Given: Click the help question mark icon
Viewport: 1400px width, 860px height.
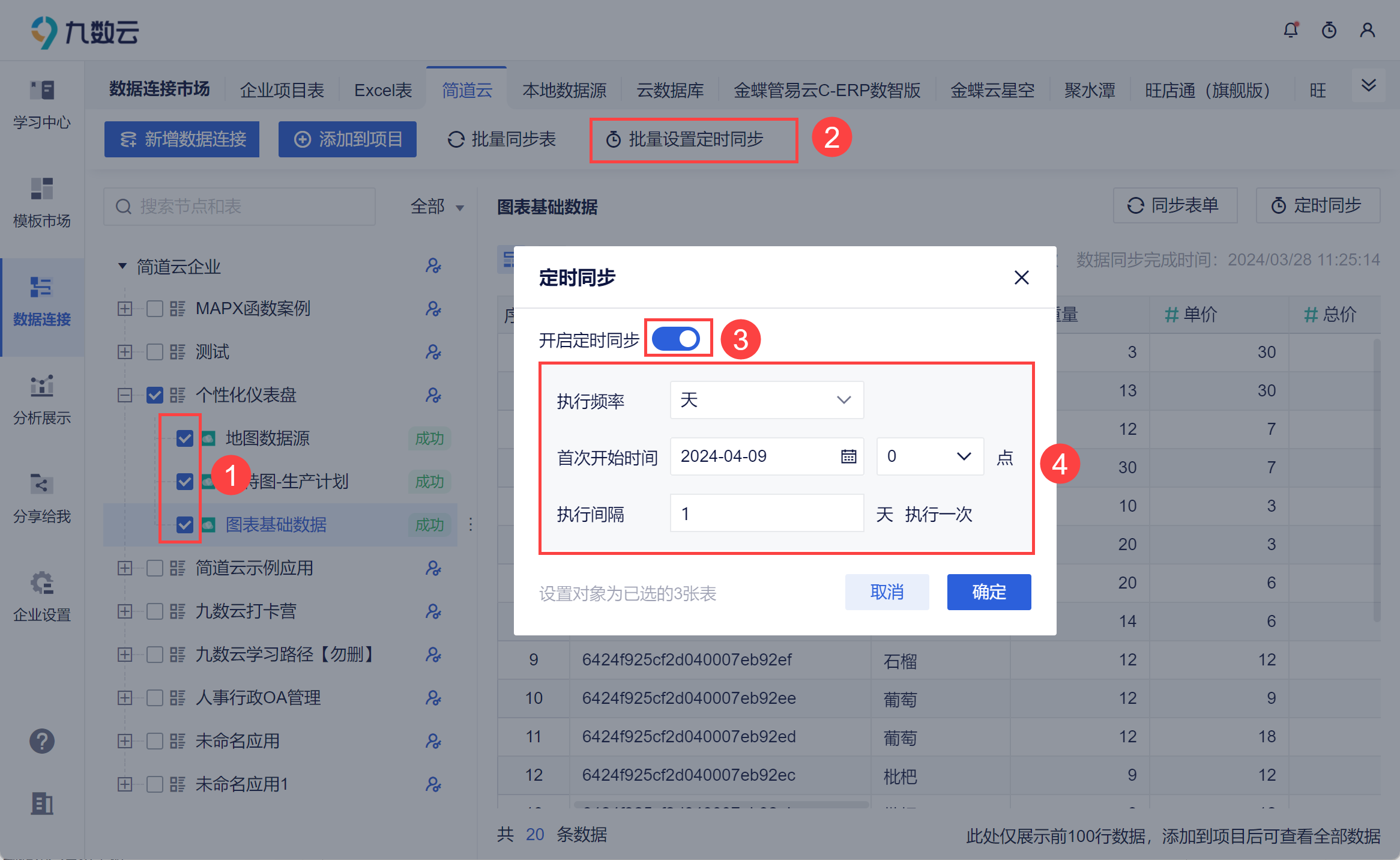Looking at the screenshot, I should (41, 741).
